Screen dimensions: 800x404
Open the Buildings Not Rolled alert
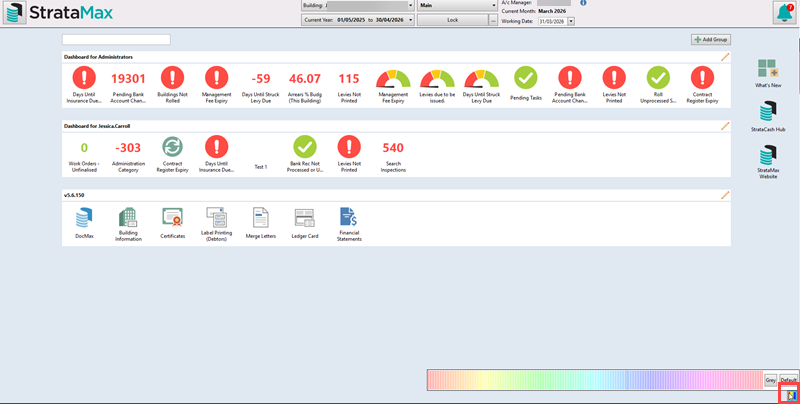[172, 85]
